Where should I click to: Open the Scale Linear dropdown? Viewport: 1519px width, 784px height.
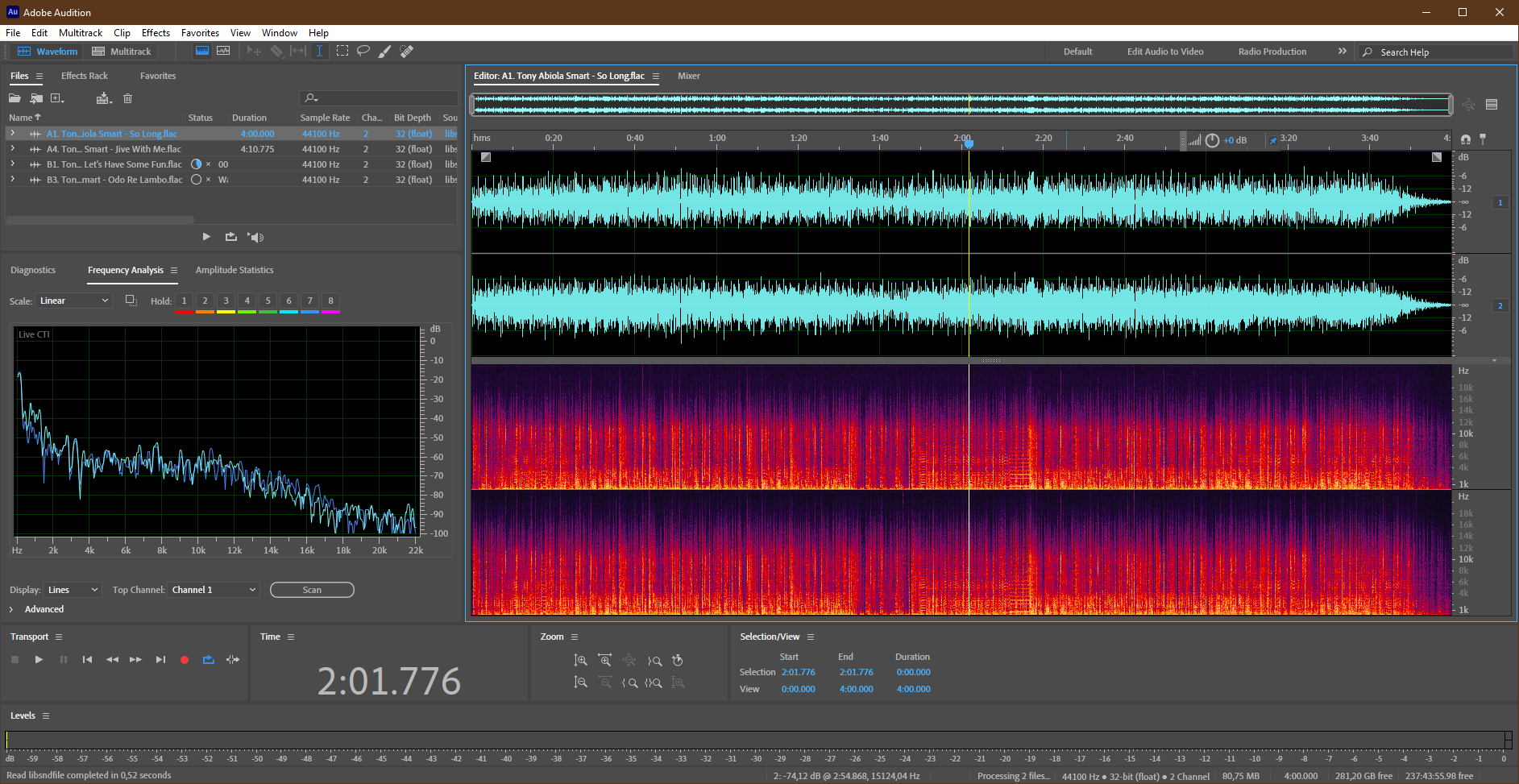pos(73,301)
